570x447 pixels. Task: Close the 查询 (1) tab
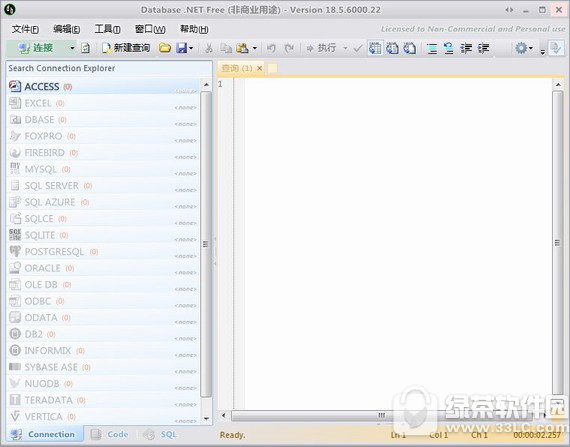point(260,68)
